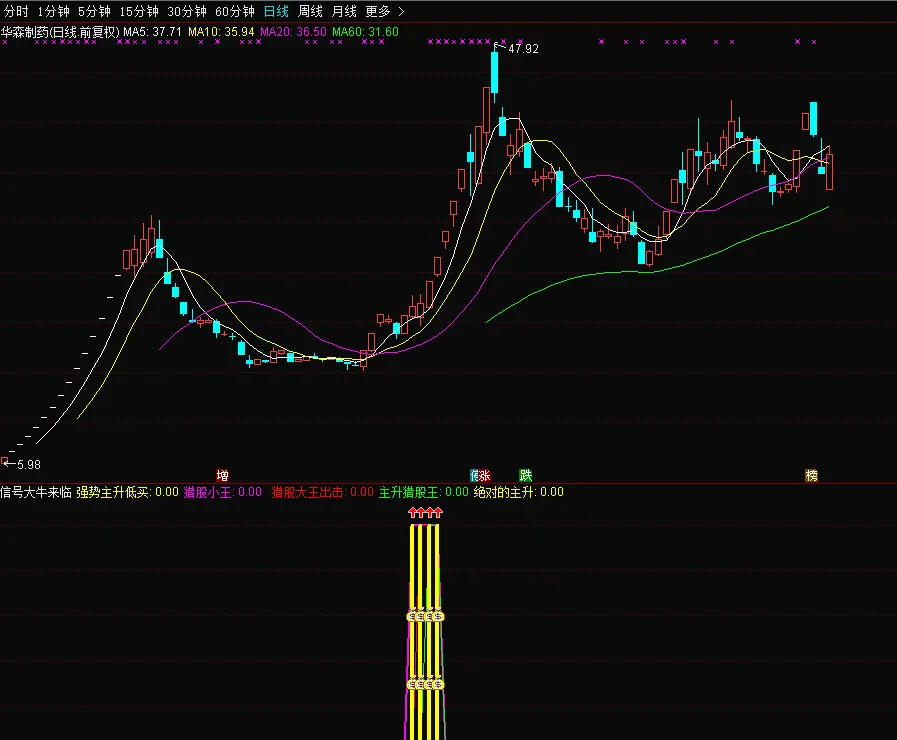897x740 pixels.
Task: Click the 信号大牛来临 indicator name
Action: (35, 492)
